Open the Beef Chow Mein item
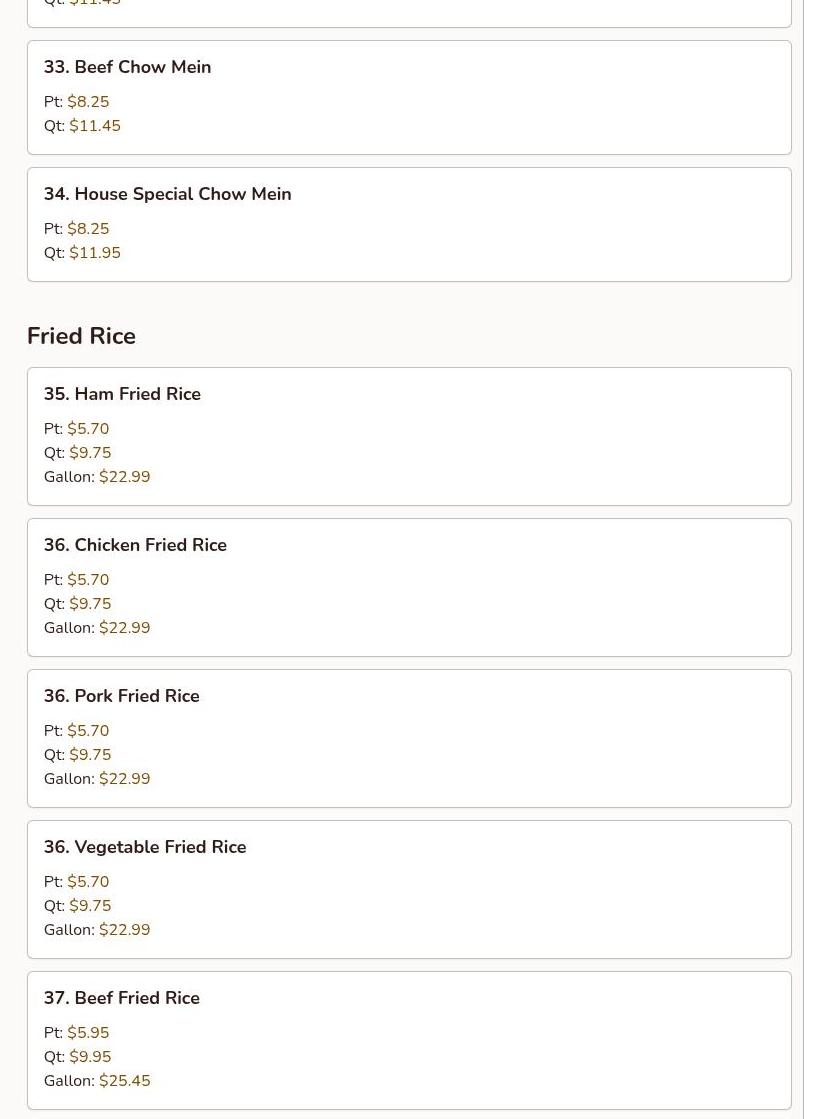Screen dimensions: 824x1119 tap(127, 67)
